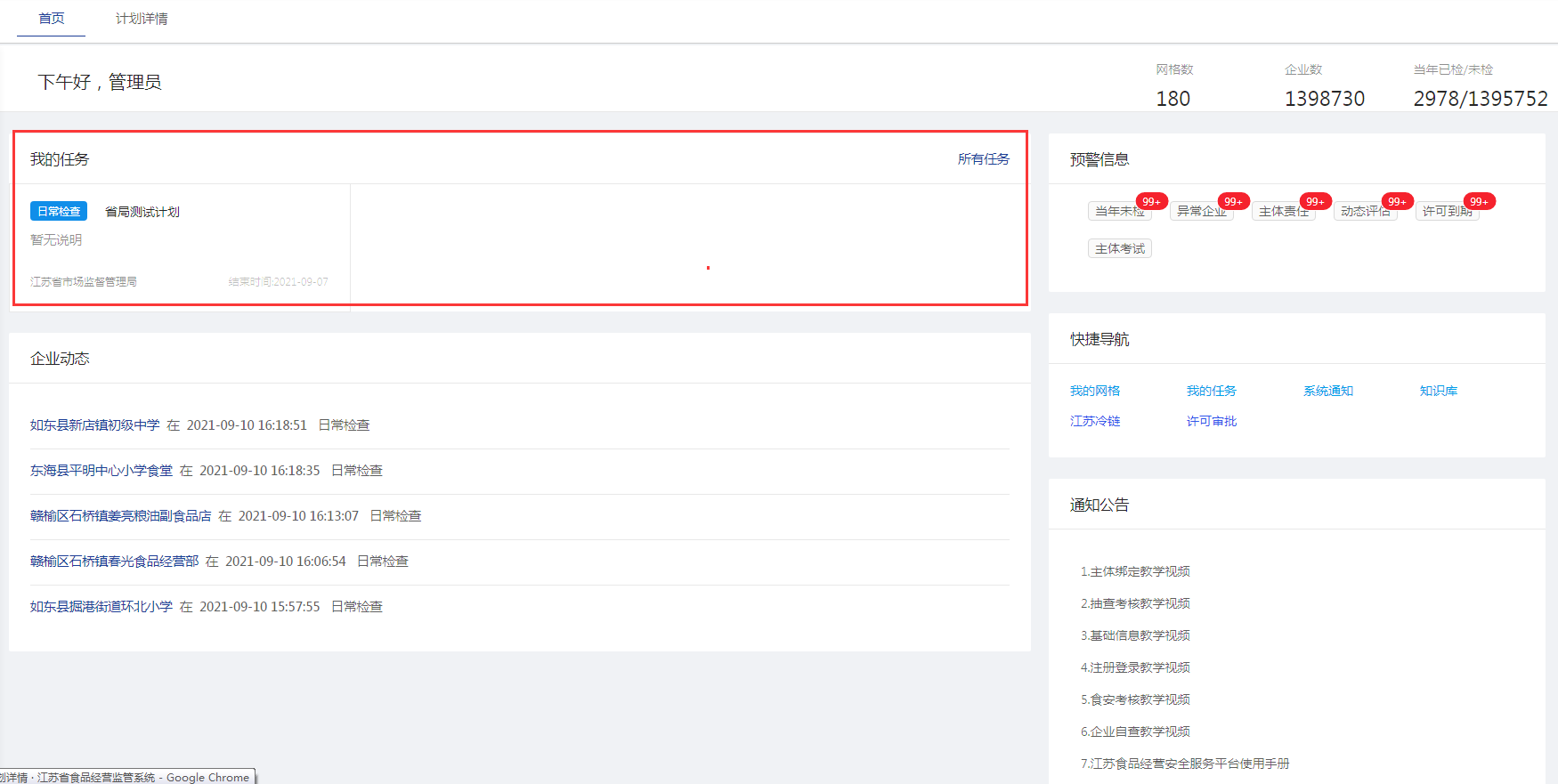The height and width of the screenshot is (784, 1558).
Task: Click the 99+ badge on 动态评估
Action: click(1397, 201)
